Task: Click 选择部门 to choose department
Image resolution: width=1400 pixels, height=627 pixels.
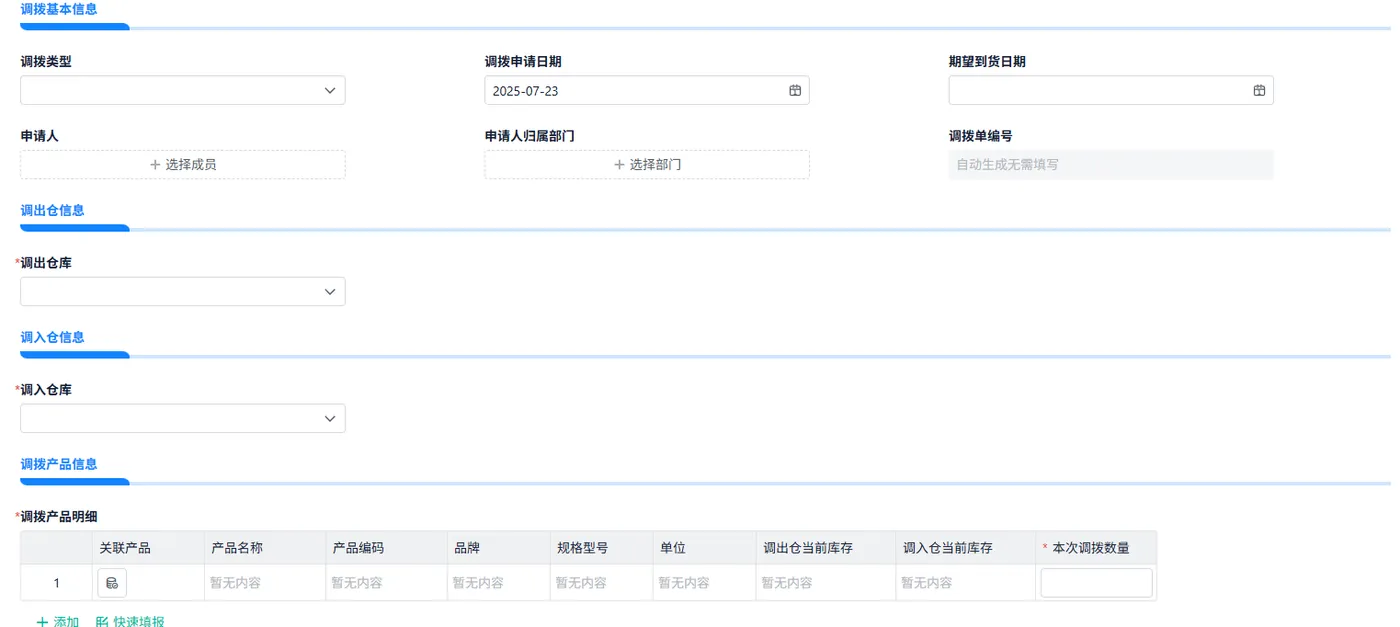Action: (x=647, y=165)
